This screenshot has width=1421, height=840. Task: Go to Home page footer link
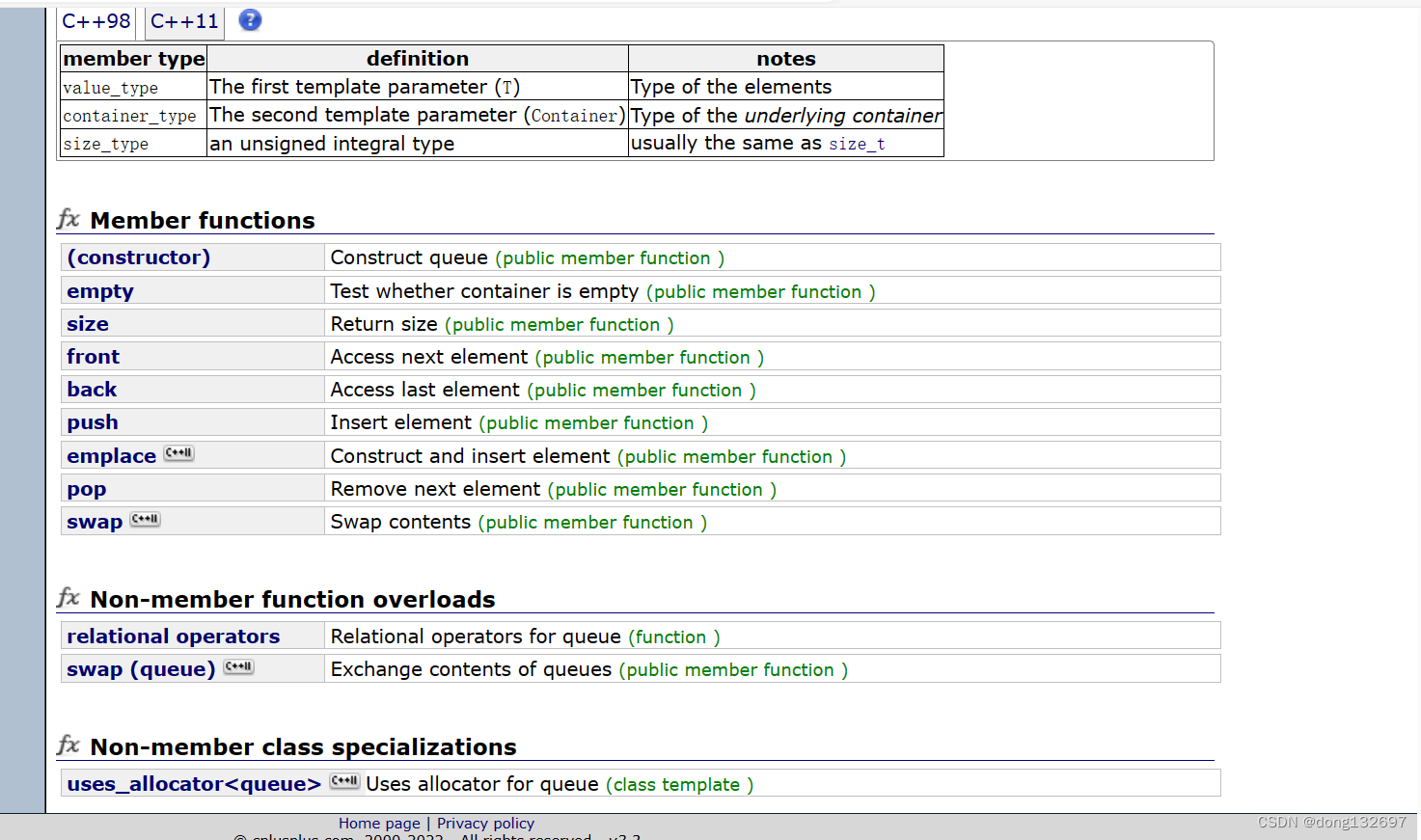click(x=379, y=824)
